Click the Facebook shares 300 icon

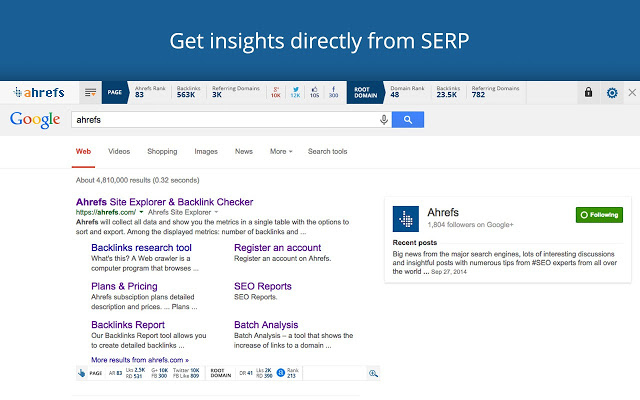tap(333, 92)
